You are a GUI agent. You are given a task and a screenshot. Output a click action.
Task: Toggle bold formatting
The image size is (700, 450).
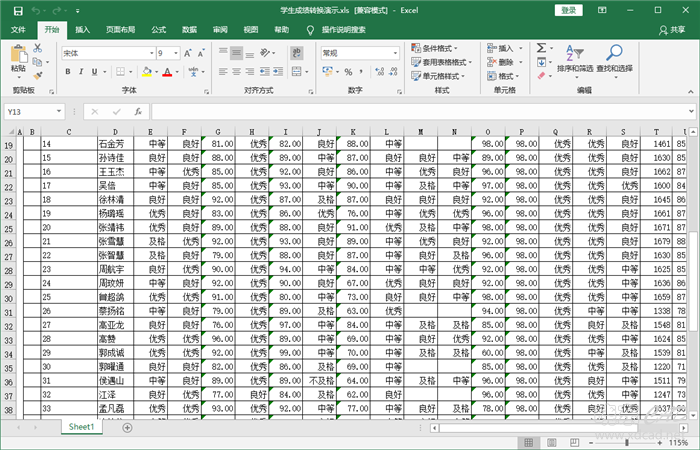[68, 71]
